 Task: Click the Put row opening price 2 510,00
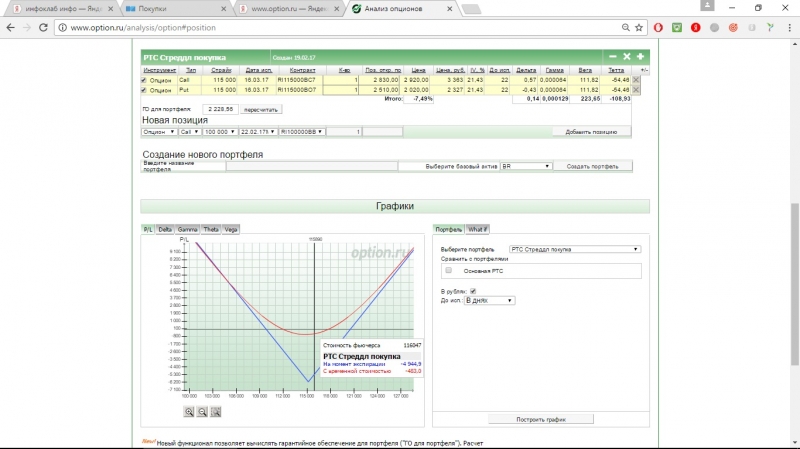[x=381, y=90]
